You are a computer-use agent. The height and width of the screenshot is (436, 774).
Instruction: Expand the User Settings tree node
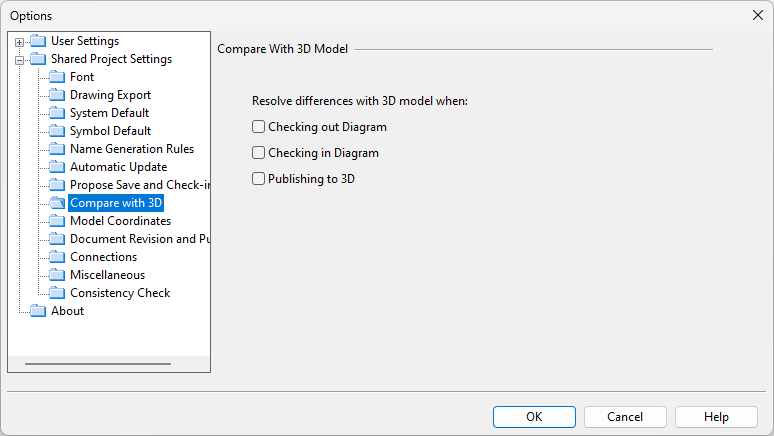click(x=19, y=42)
